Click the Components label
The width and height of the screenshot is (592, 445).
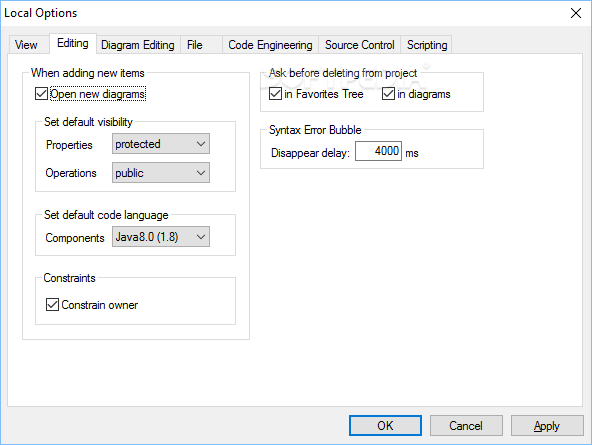tap(75, 238)
